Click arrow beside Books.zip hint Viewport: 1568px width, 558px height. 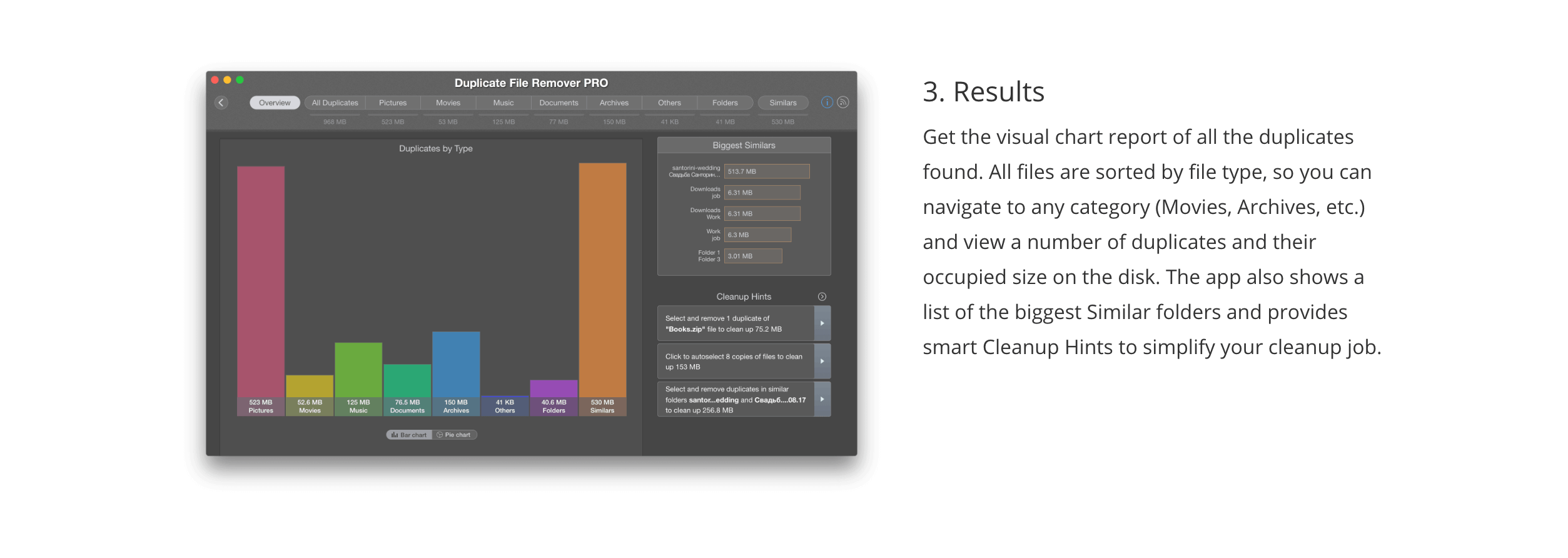pos(822,323)
